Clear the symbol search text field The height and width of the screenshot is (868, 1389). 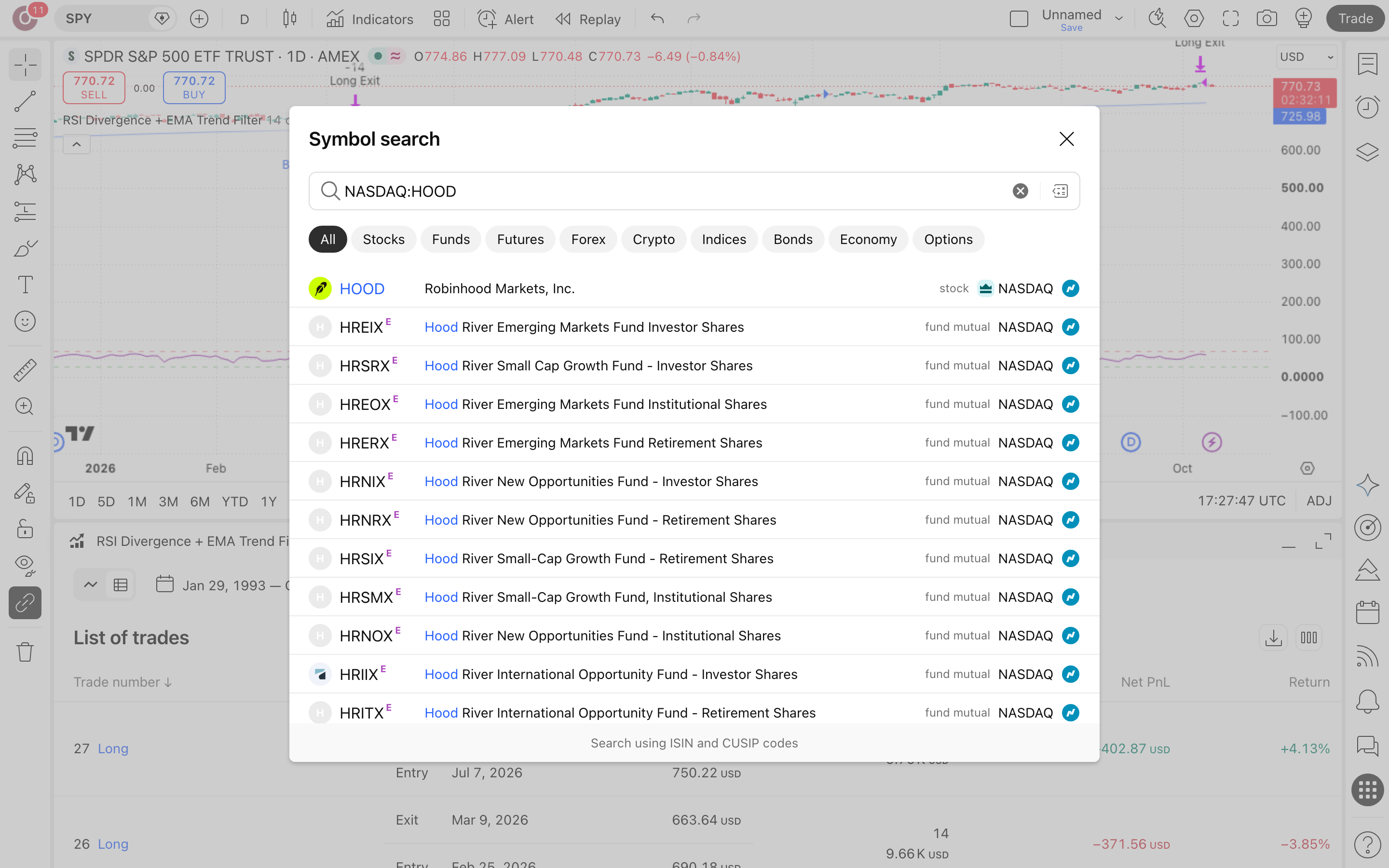point(1020,191)
